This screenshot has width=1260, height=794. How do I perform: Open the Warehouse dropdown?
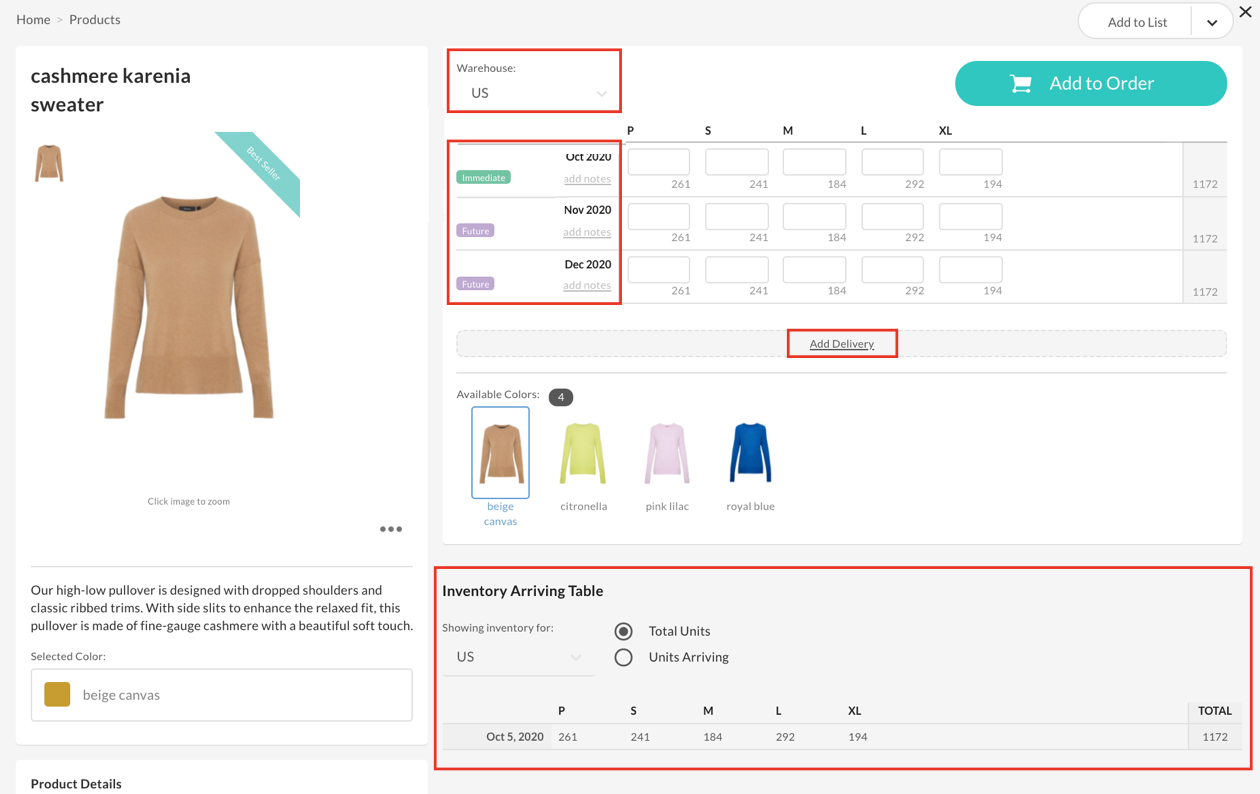point(533,92)
